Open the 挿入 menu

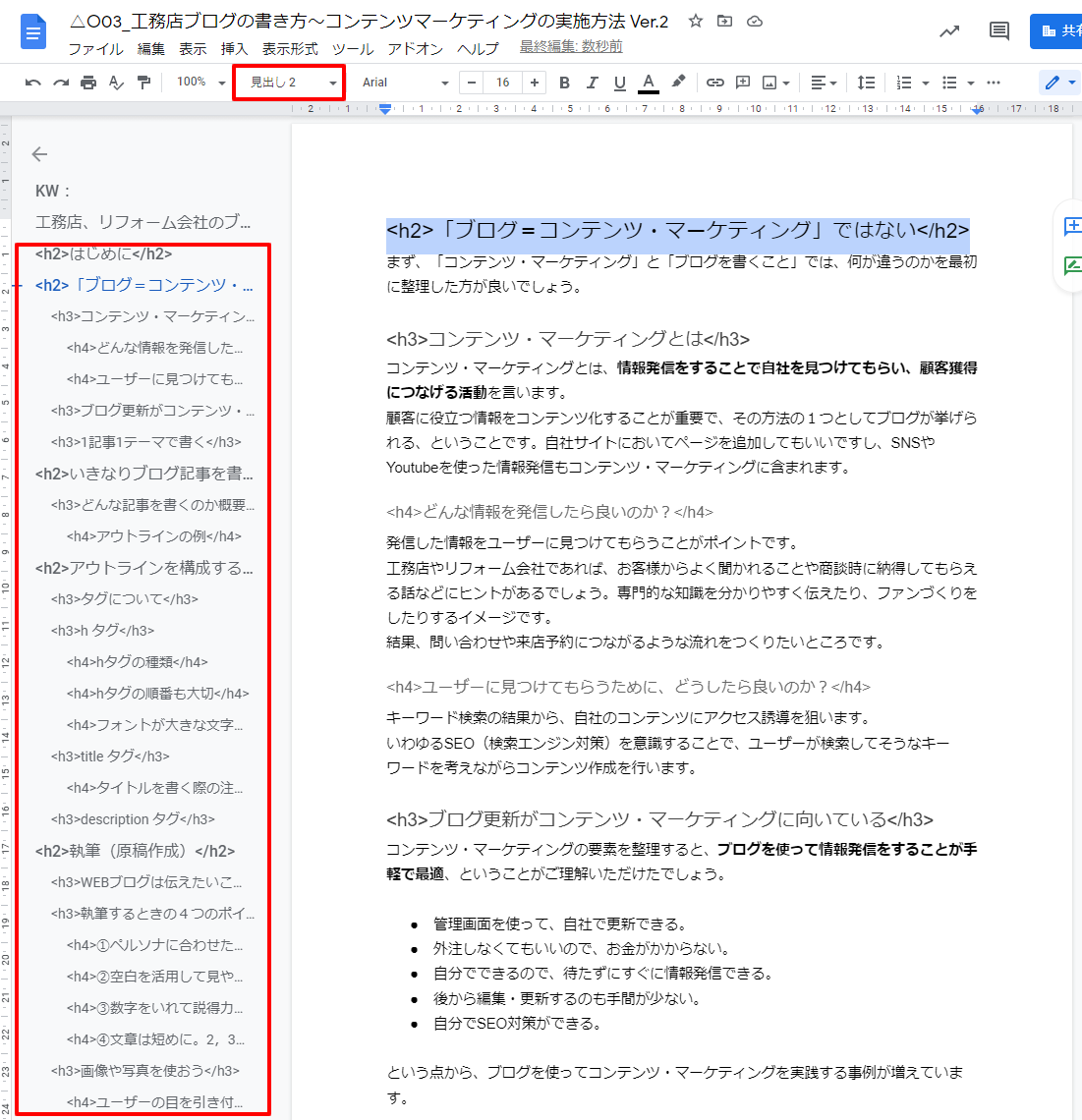(234, 48)
